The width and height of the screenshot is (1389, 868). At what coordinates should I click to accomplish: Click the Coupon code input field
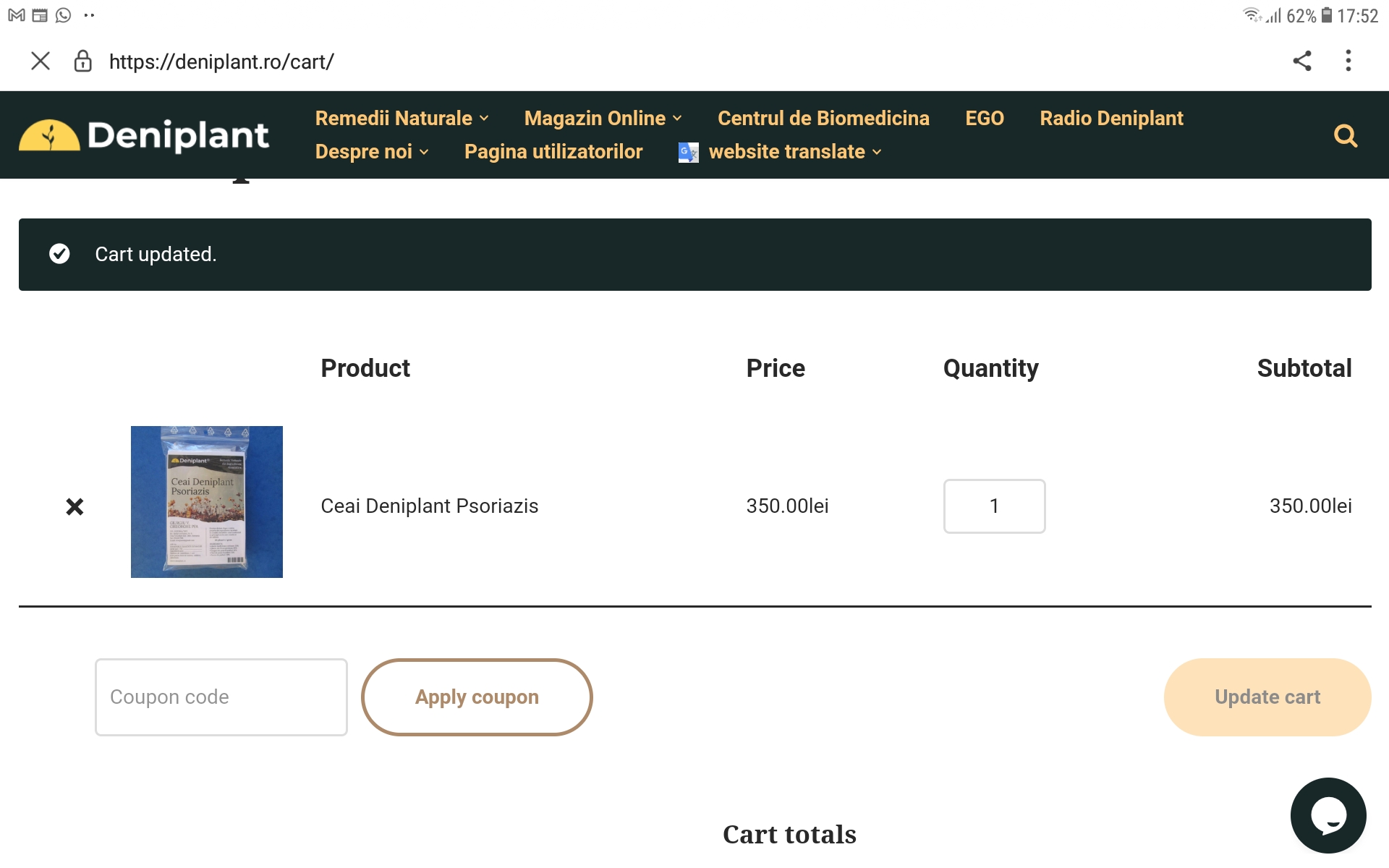[x=221, y=697]
